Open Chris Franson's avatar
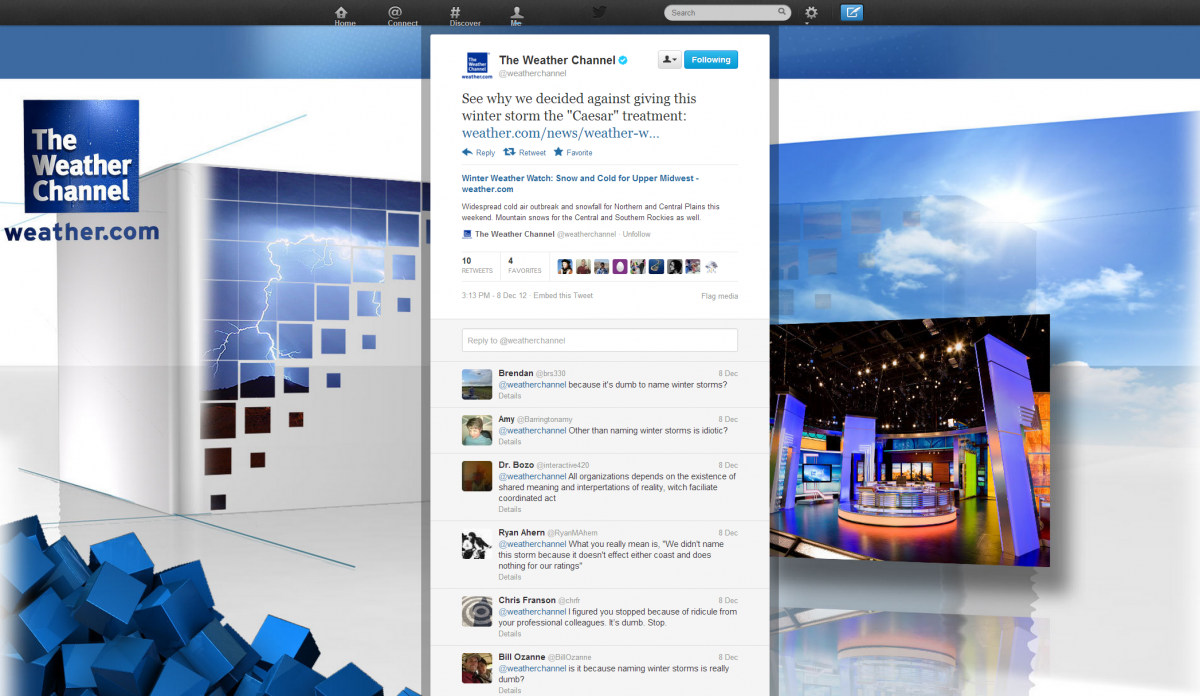1200x696 pixels. coord(477,611)
